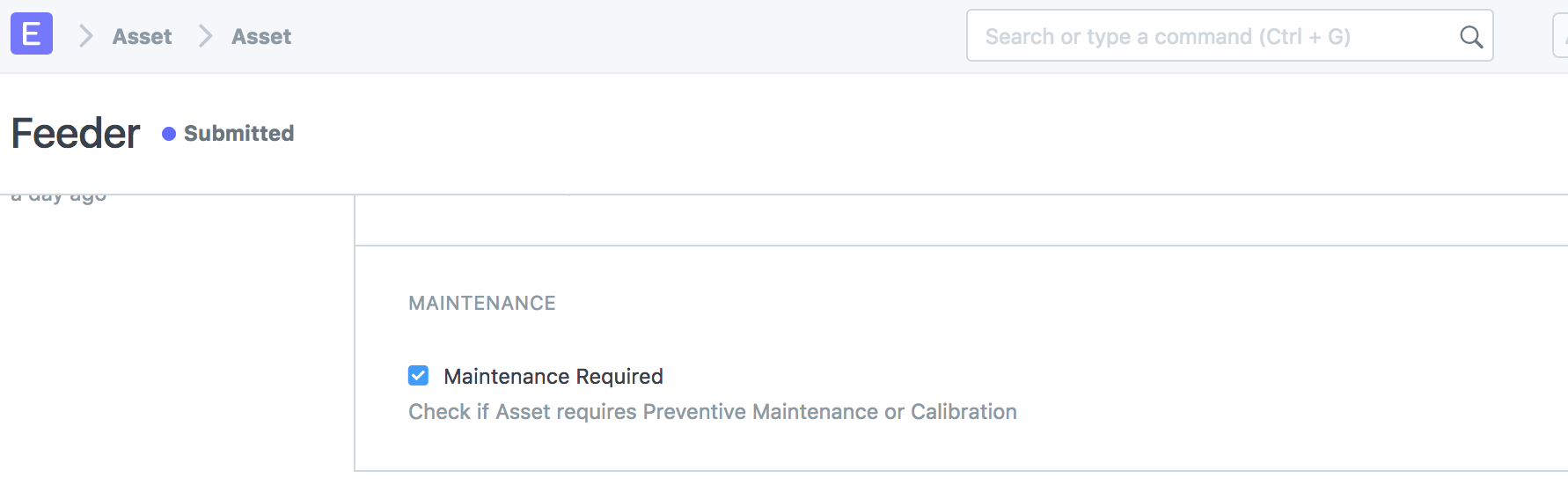The height and width of the screenshot is (500, 1568).
Task: Click the blue dot beside Submitted
Action: pyautogui.click(x=169, y=134)
